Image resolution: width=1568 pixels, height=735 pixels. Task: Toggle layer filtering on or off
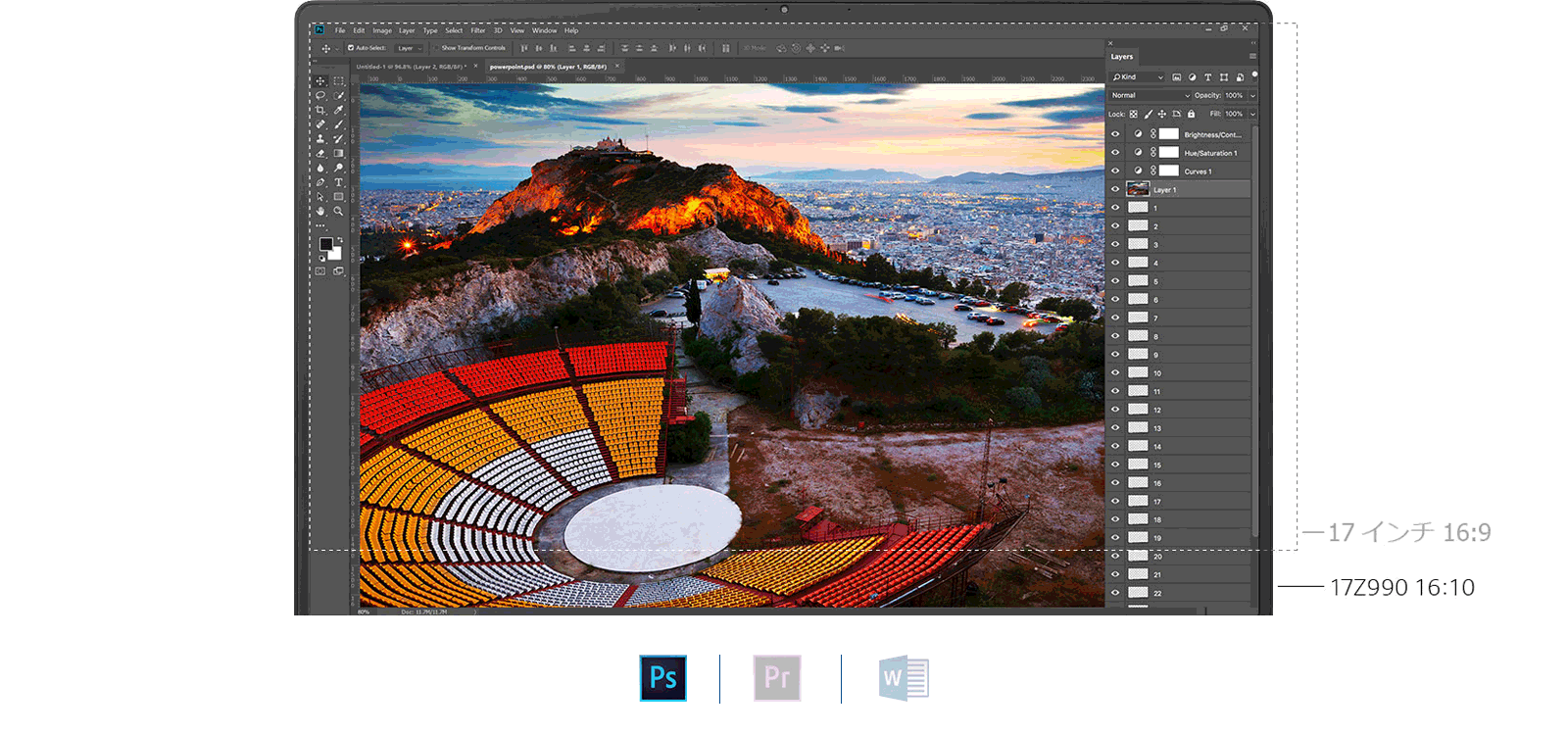1254,75
